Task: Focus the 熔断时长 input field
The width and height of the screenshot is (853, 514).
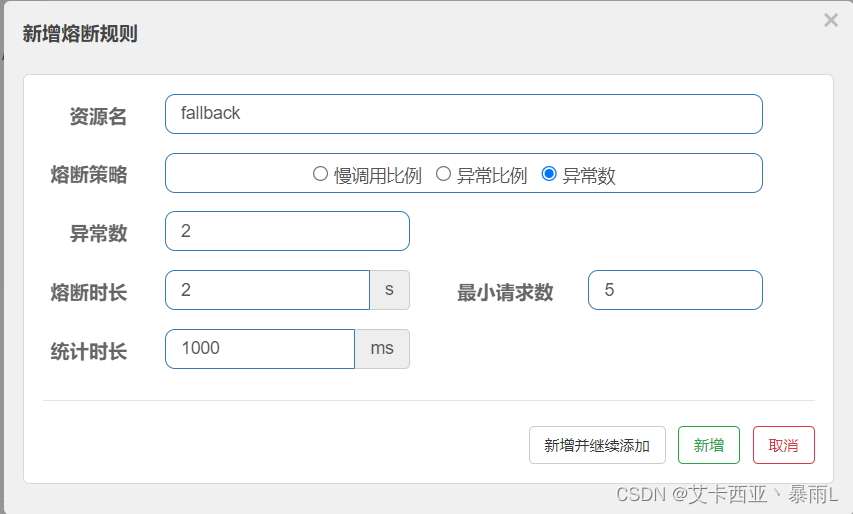Action: pos(268,290)
